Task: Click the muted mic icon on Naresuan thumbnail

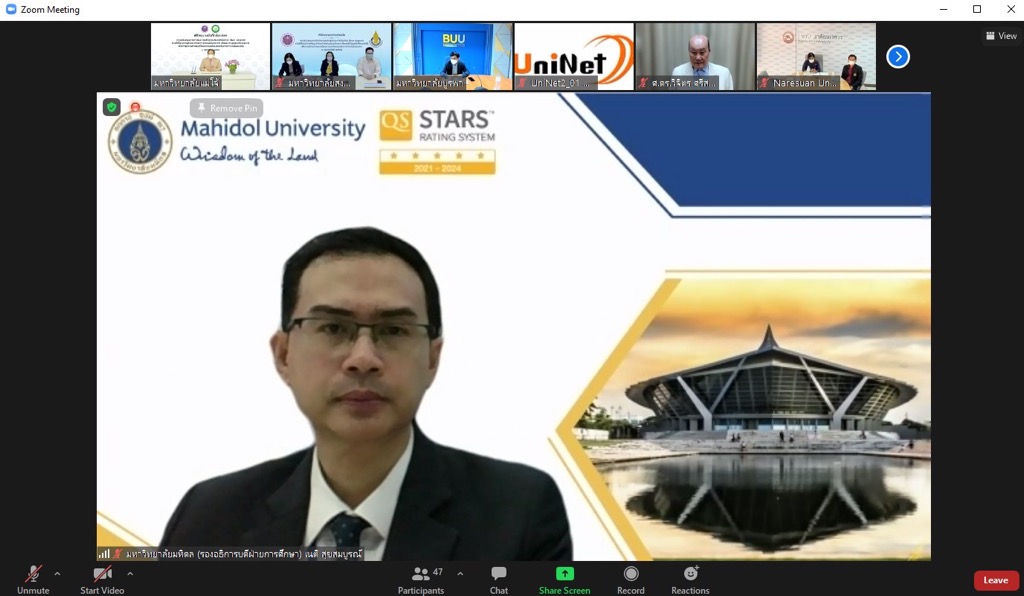Action: pyautogui.click(x=764, y=83)
